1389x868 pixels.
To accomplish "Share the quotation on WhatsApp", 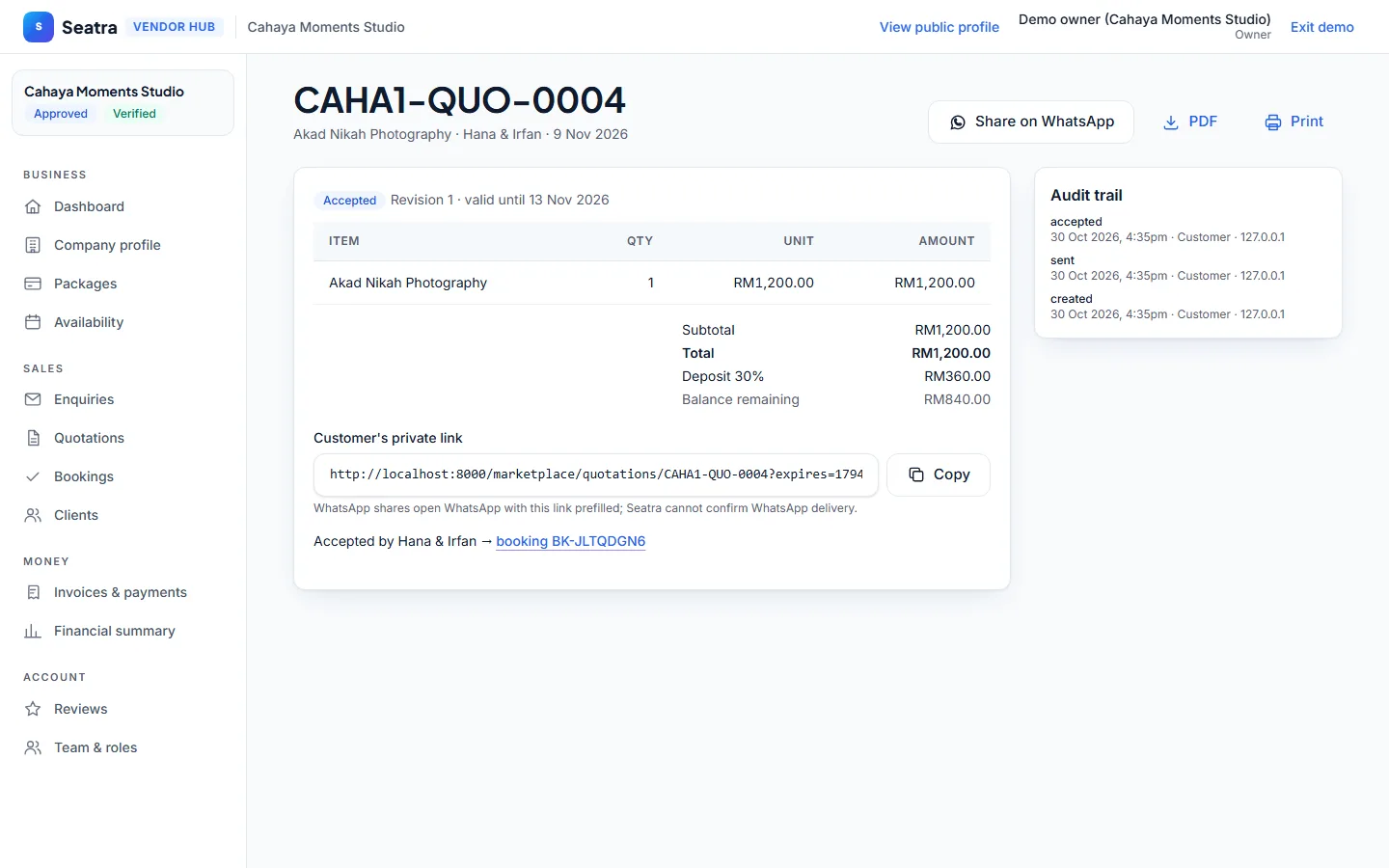I will [1031, 122].
